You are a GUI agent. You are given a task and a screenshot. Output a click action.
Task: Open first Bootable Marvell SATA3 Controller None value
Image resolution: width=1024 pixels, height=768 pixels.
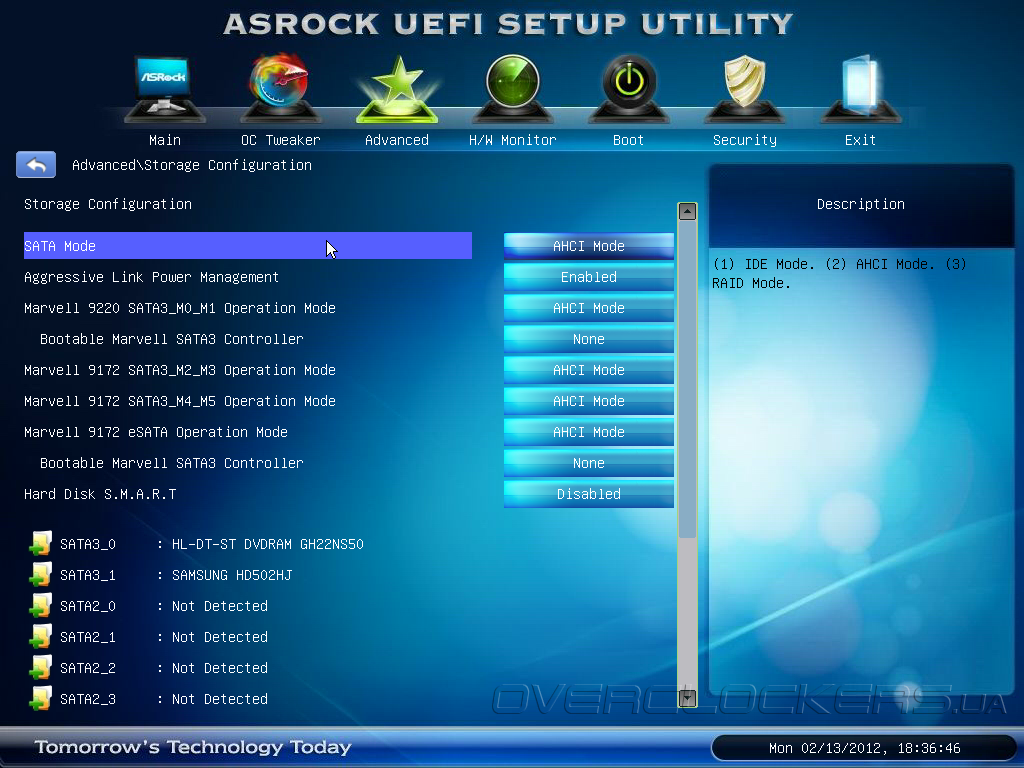coord(588,339)
